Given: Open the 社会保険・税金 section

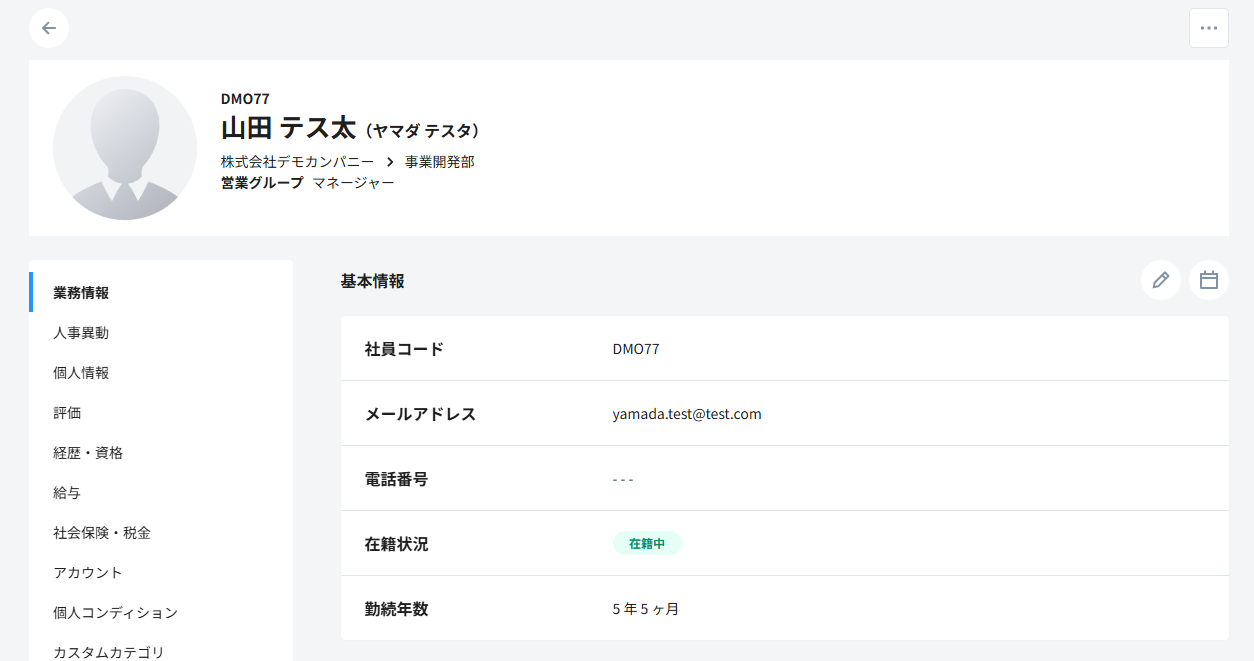Looking at the screenshot, I should (102, 533).
